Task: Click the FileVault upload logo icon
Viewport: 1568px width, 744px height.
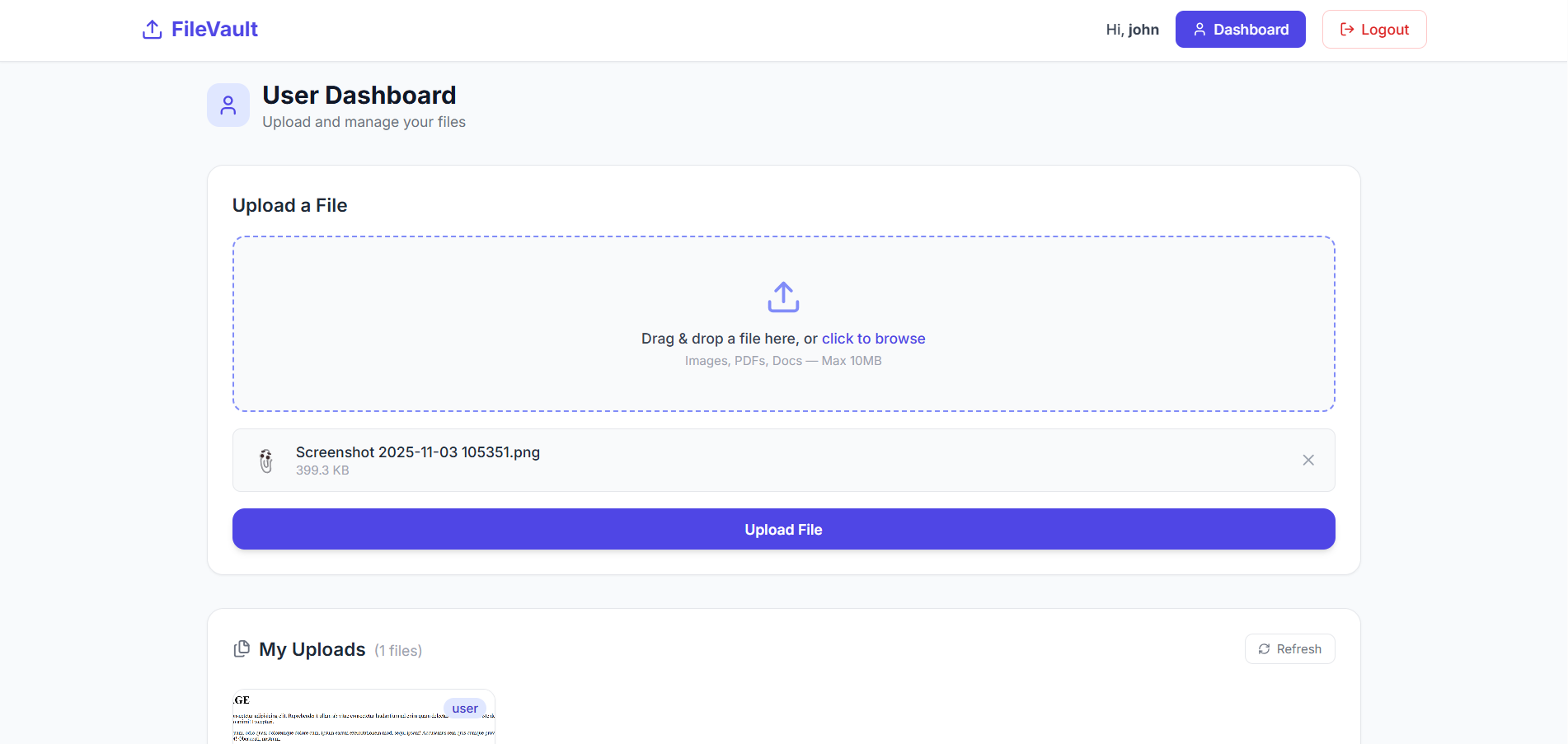Action: [x=152, y=30]
